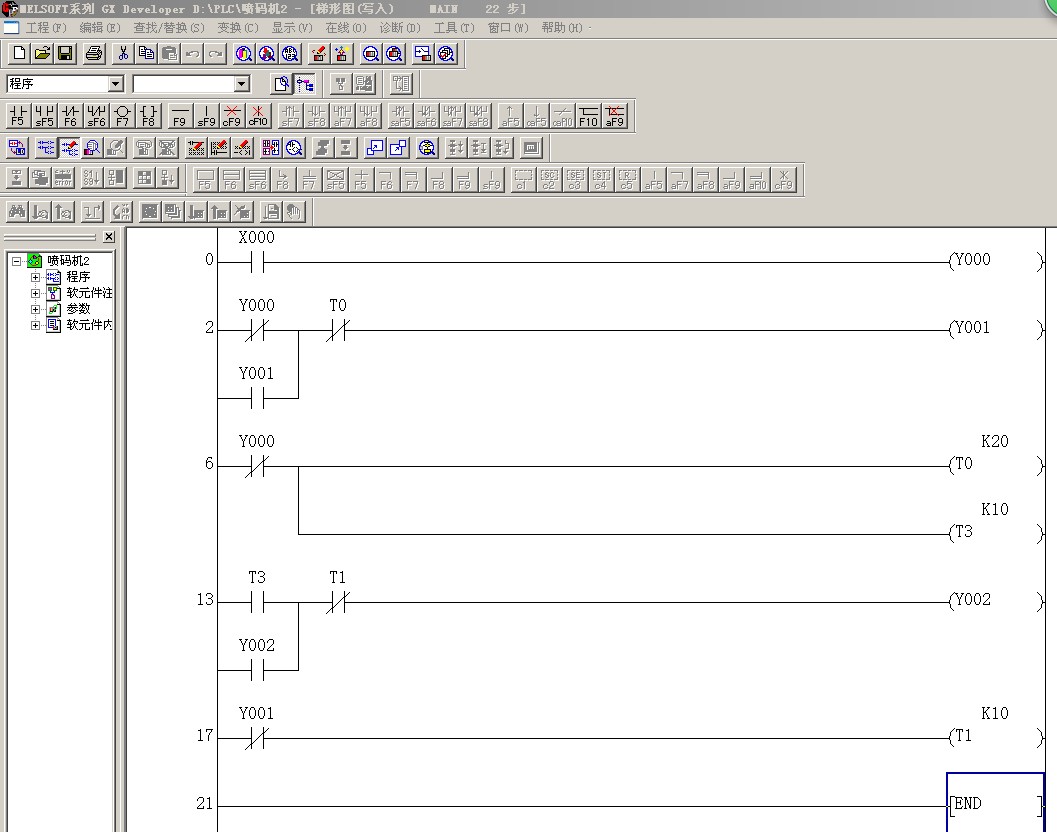
Task: Open the 在线(O) menu
Action: tap(345, 28)
